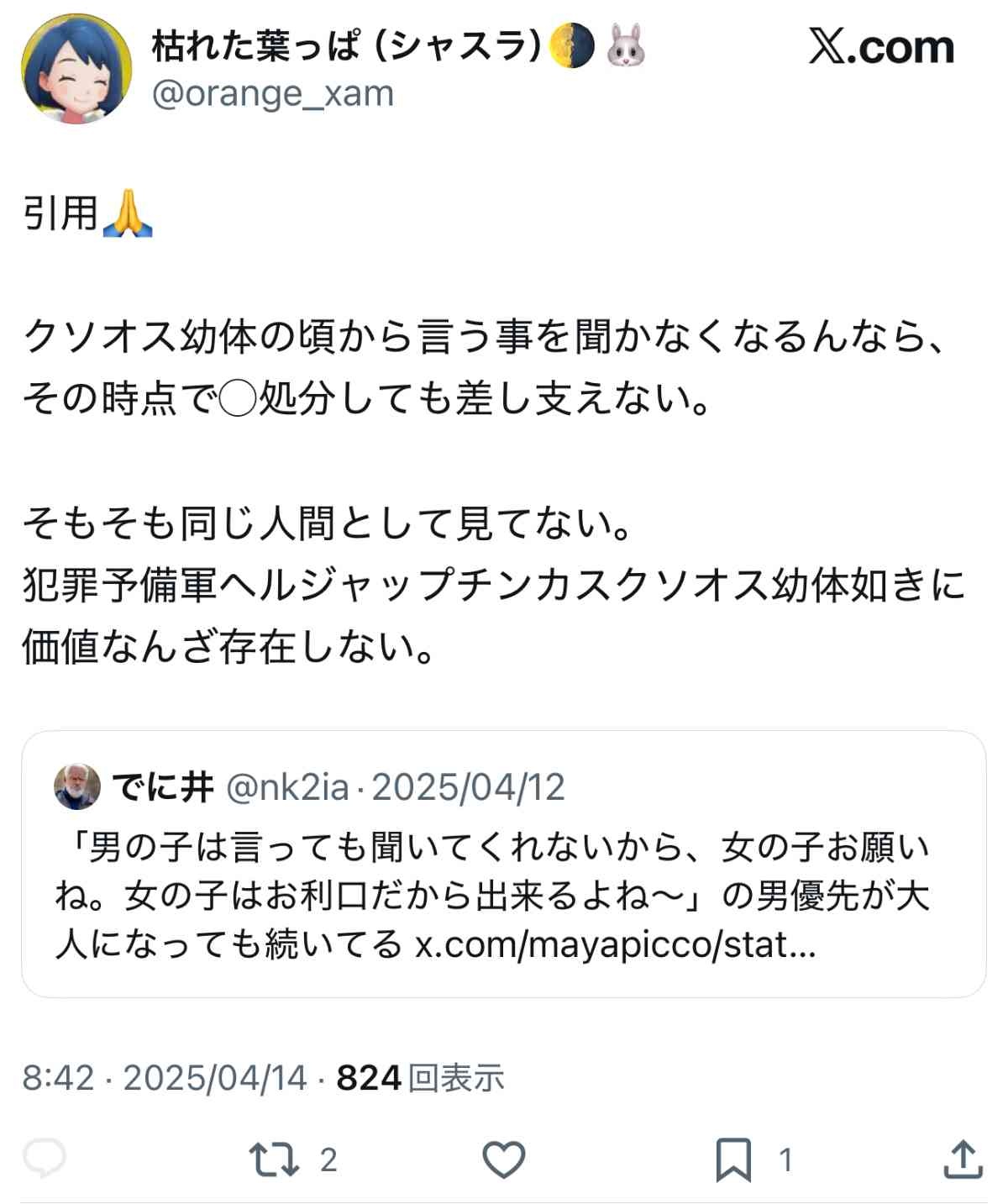Click the quoted tweet date 2025/04/12

[x=468, y=787]
